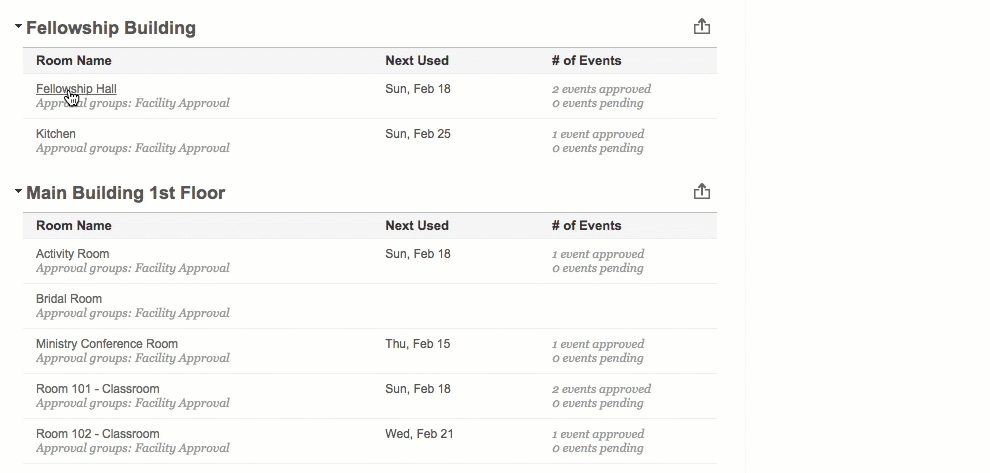The height and width of the screenshot is (473, 990).
Task: Click Fellowship Hall's 2 events approved text
Action: point(601,89)
